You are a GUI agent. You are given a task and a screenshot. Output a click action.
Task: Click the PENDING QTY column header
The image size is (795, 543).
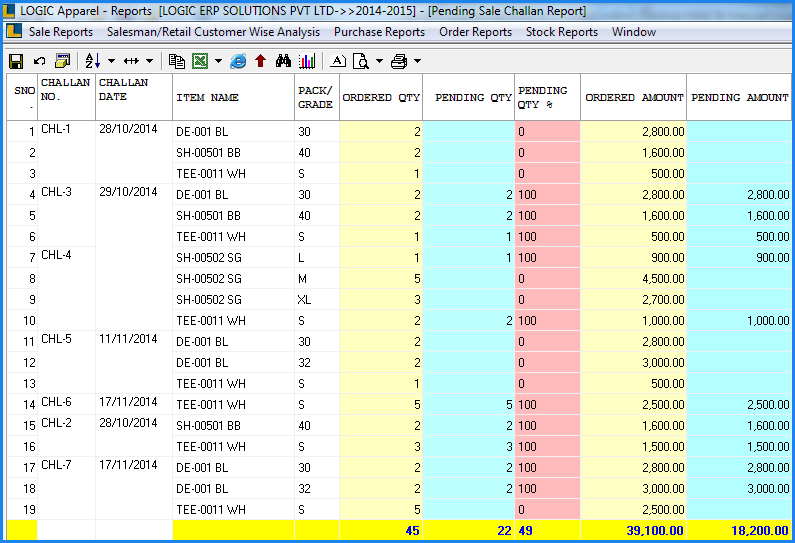click(x=468, y=97)
